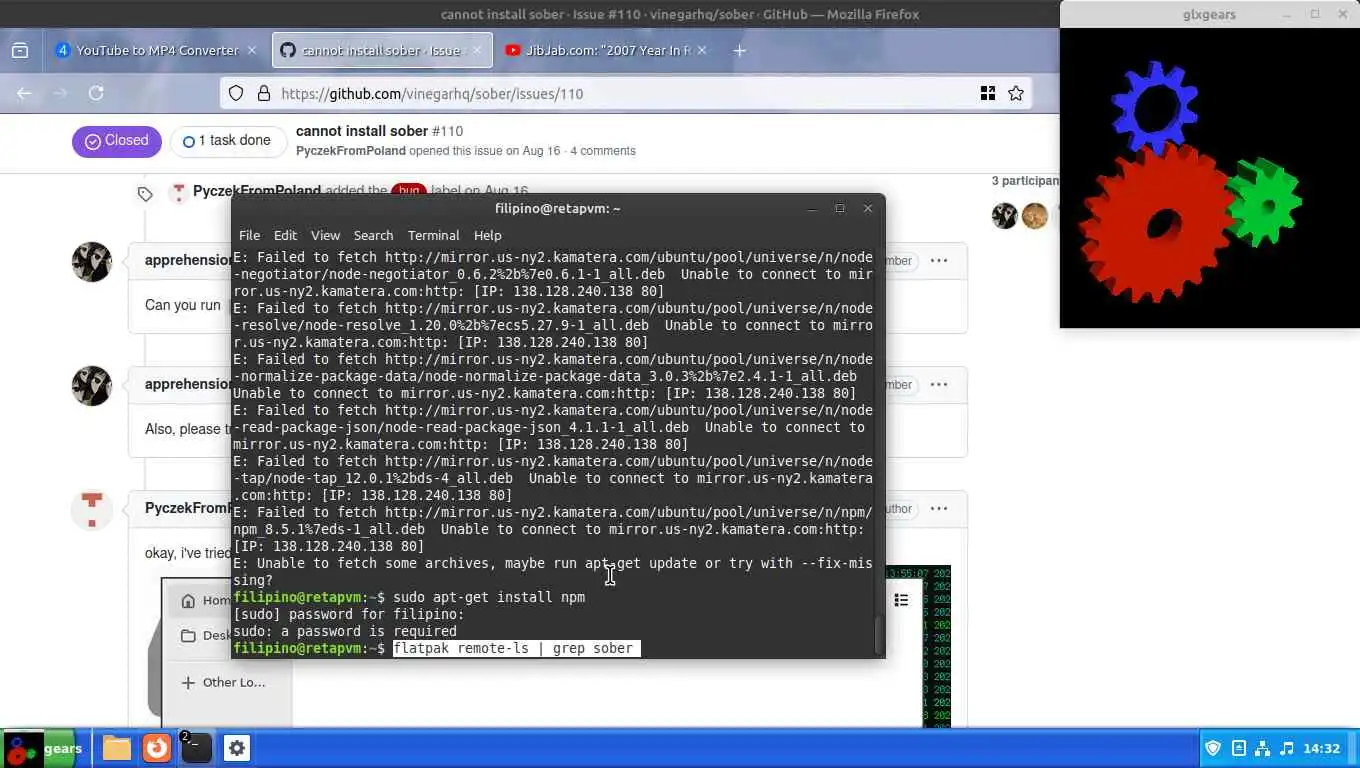1360x768 pixels.
Task: Open terminal View menu
Action: pyautogui.click(x=325, y=235)
